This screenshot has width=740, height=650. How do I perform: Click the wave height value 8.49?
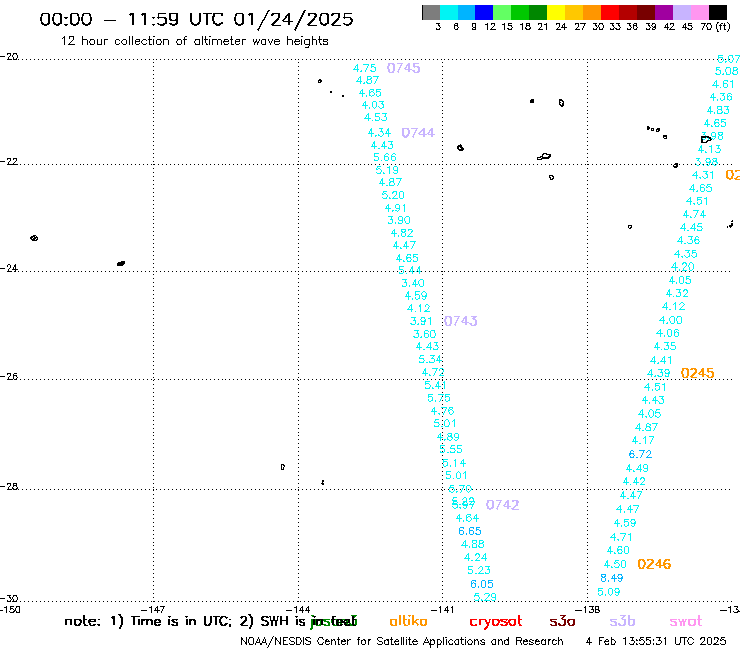pyautogui.click(x=612, y=578)
